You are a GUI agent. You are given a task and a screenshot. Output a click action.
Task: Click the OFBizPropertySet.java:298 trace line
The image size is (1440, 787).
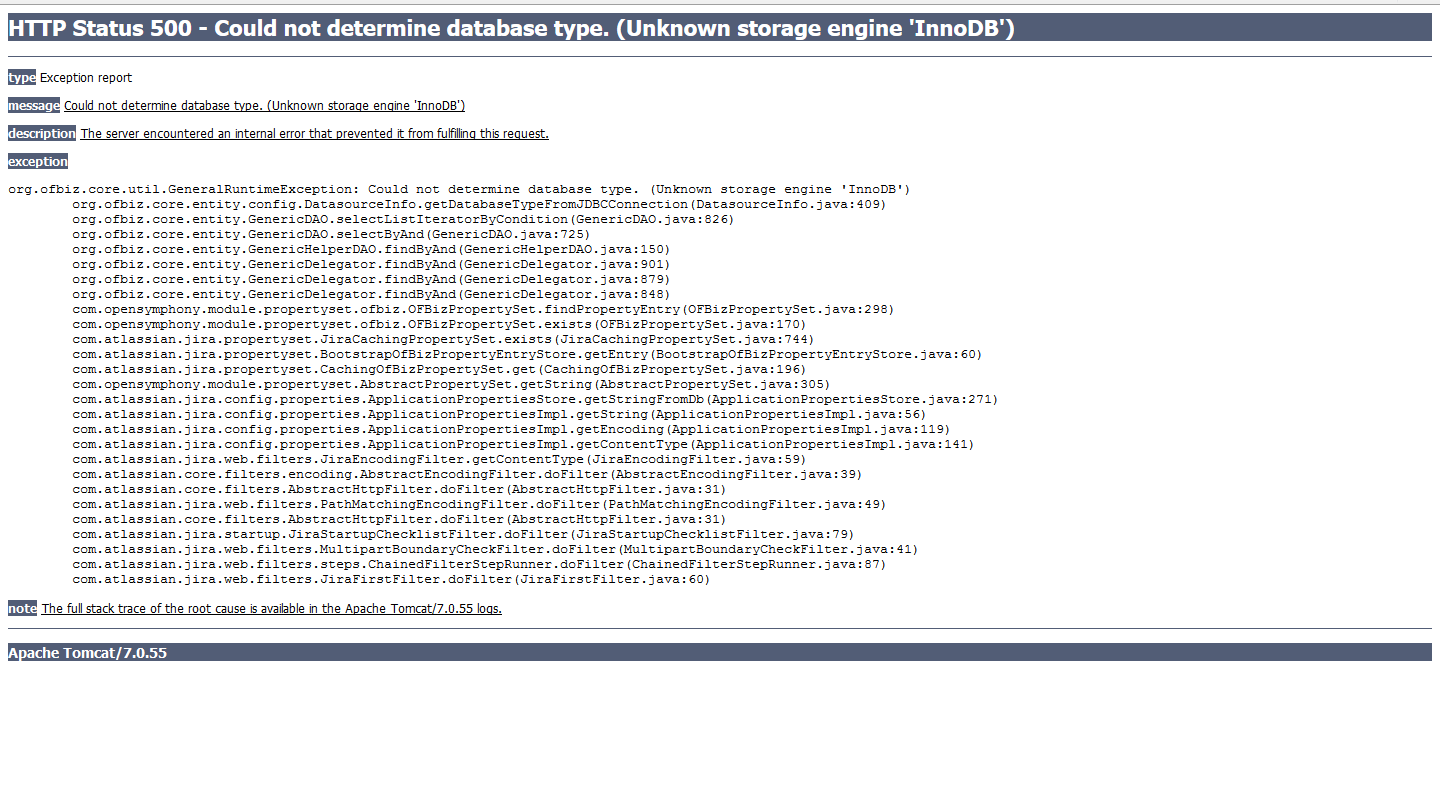(x=483, y=309)
